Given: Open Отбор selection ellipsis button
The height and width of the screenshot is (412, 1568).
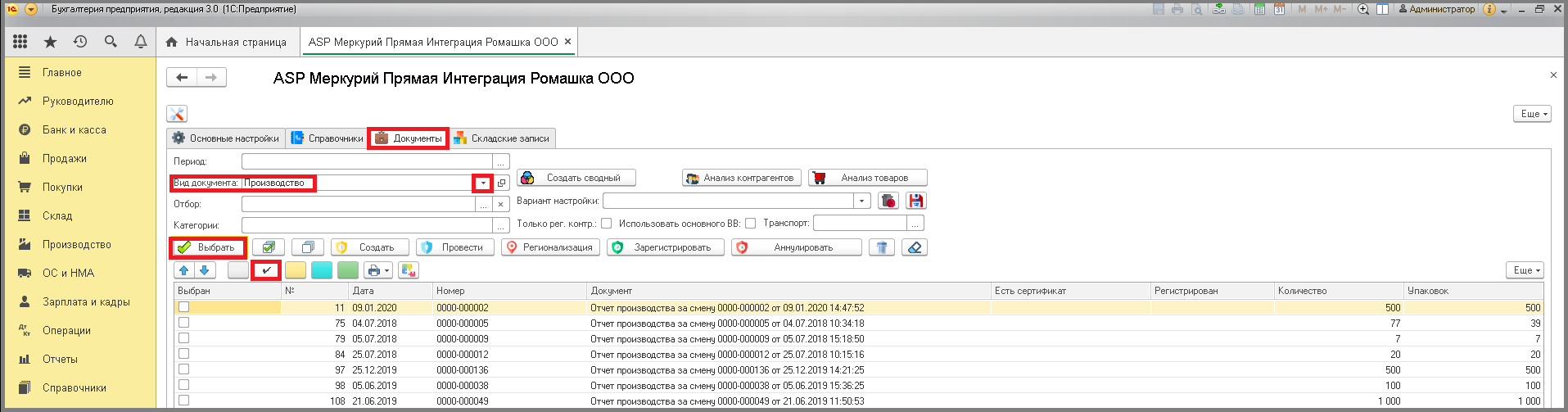Looking at the screenshot, I should 484,205.
